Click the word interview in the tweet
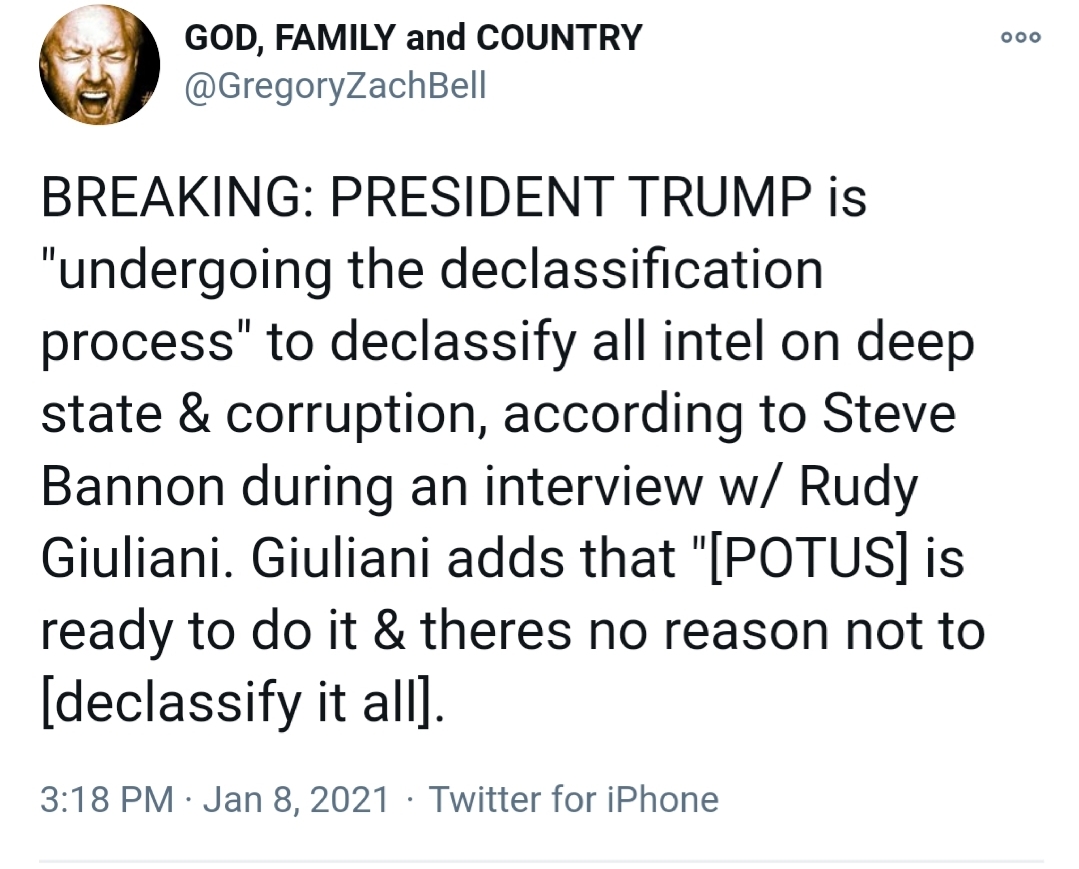The height and width of the screenshot is (869, 1079). pos(593,486)
